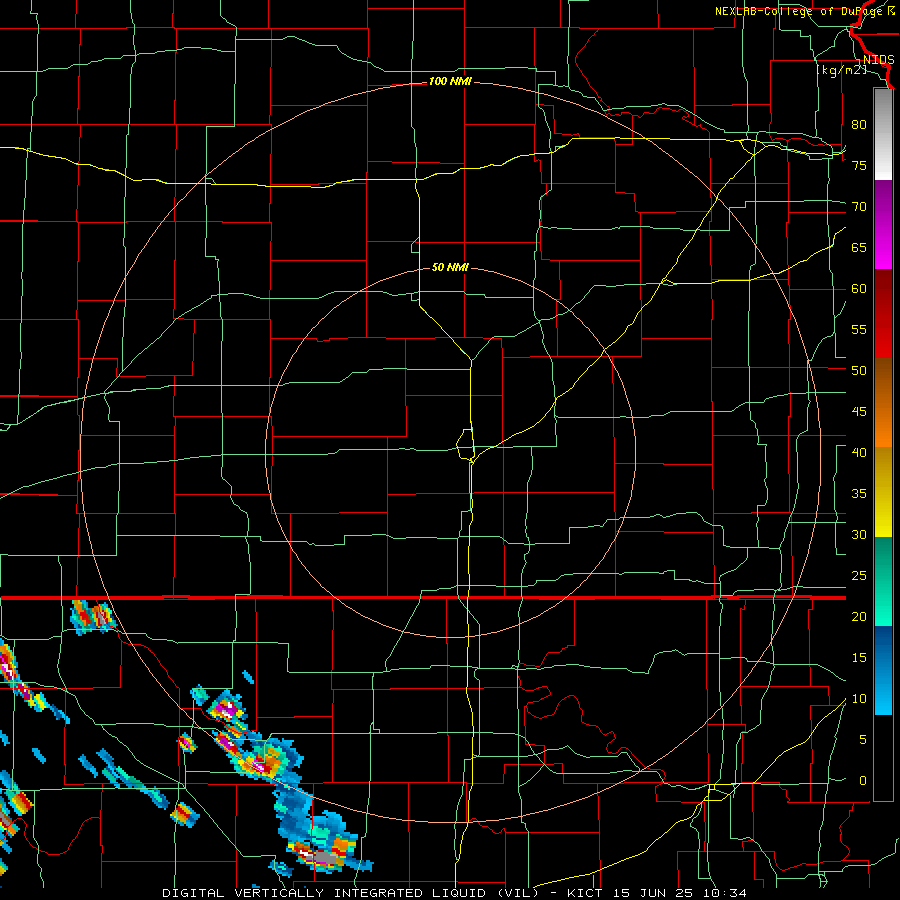Pick the magenta-purple band on the color scale
900x900 pixels.
click(x=883, y=224)
